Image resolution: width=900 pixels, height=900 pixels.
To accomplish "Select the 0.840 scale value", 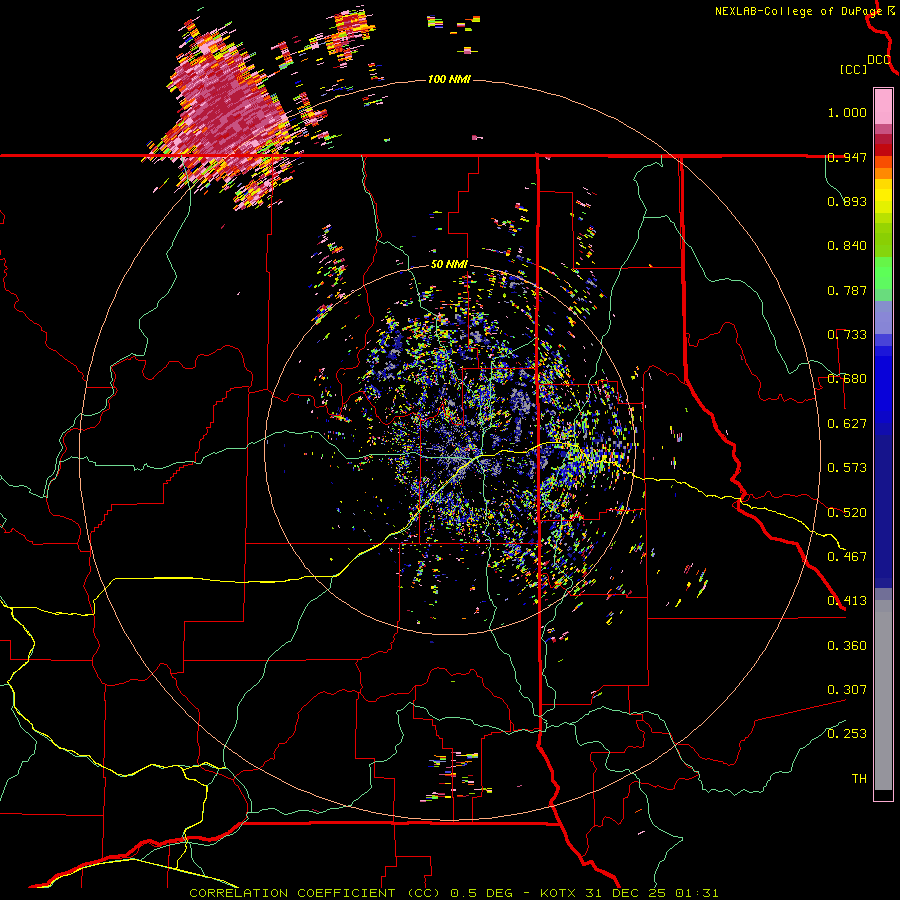I will click(x=847, y=246).
